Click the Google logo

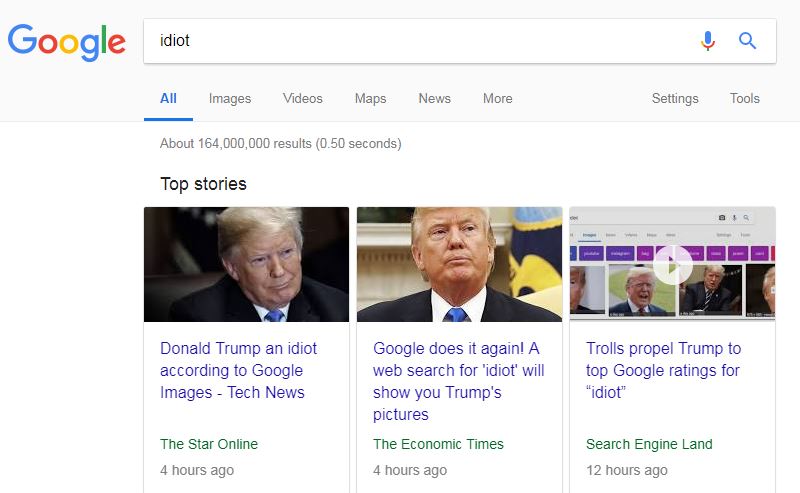[x=66, y=42]
